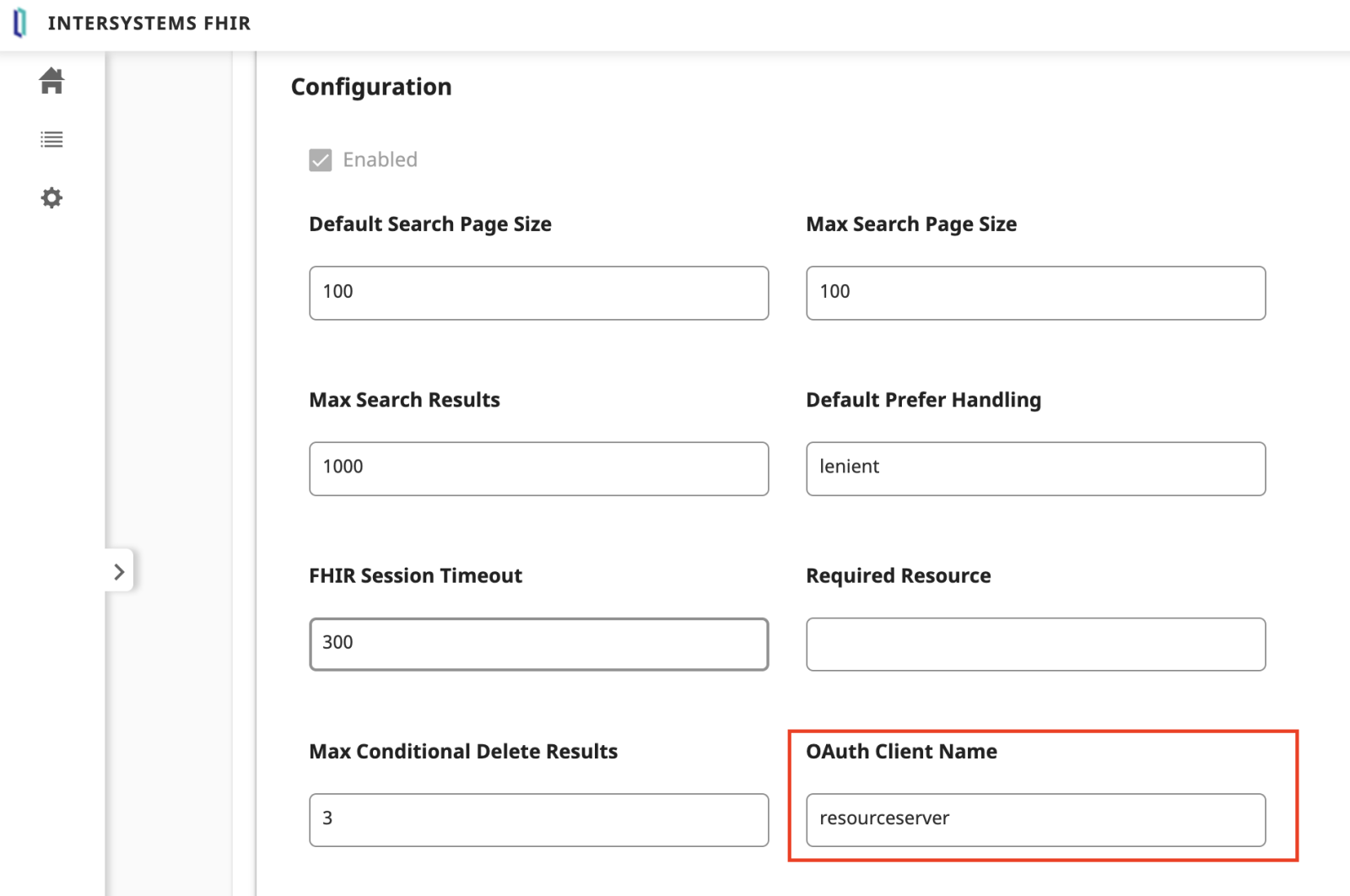Click the Configuration heading
The width and height of the screenshot is (1350, 896).
[371, 87]
